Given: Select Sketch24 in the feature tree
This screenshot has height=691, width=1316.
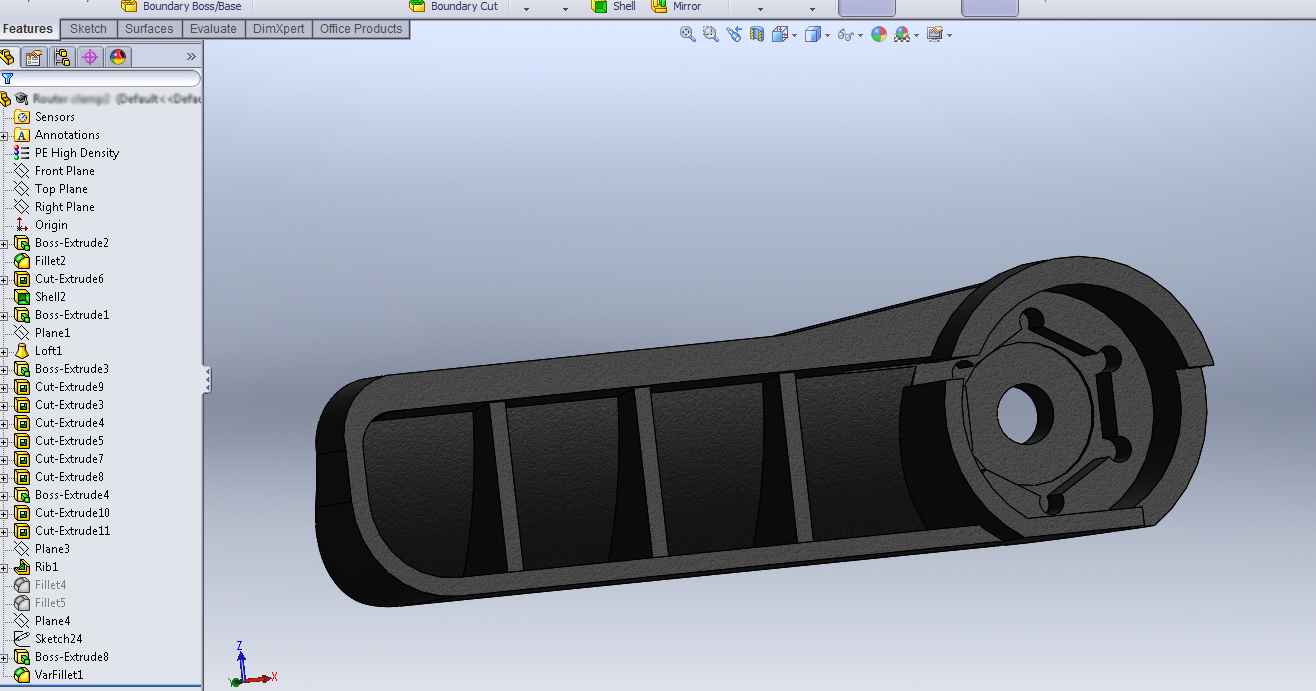Looking at the screenshot, I should coord(58,639).
